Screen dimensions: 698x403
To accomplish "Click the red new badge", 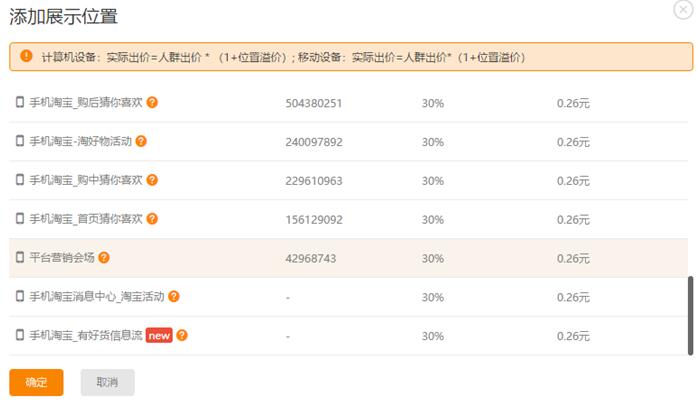I will 159,335.
